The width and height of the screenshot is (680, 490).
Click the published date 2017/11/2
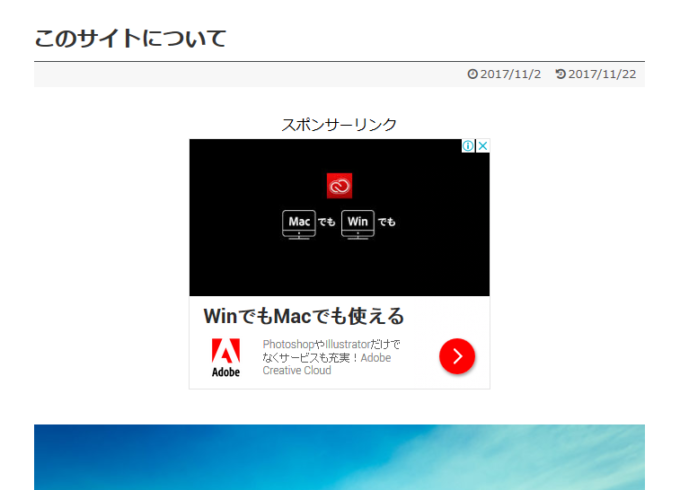click(510, 74)
